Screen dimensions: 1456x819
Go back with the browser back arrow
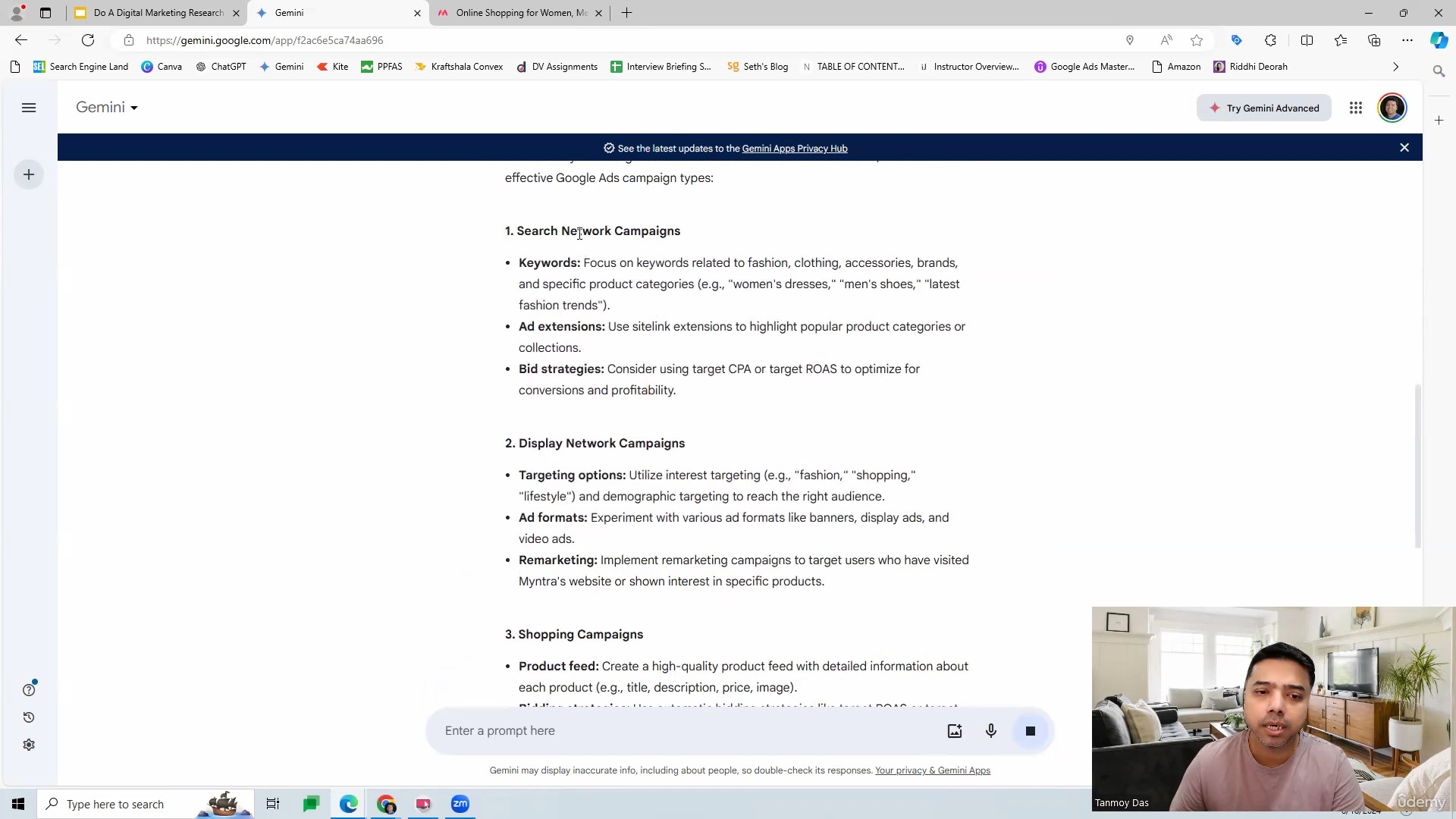[21, 40]
